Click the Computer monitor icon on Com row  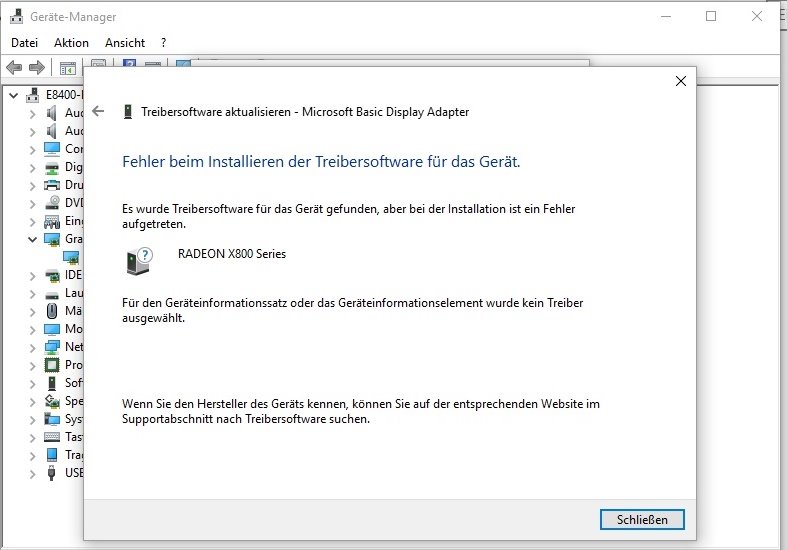(x=52, y=149)
